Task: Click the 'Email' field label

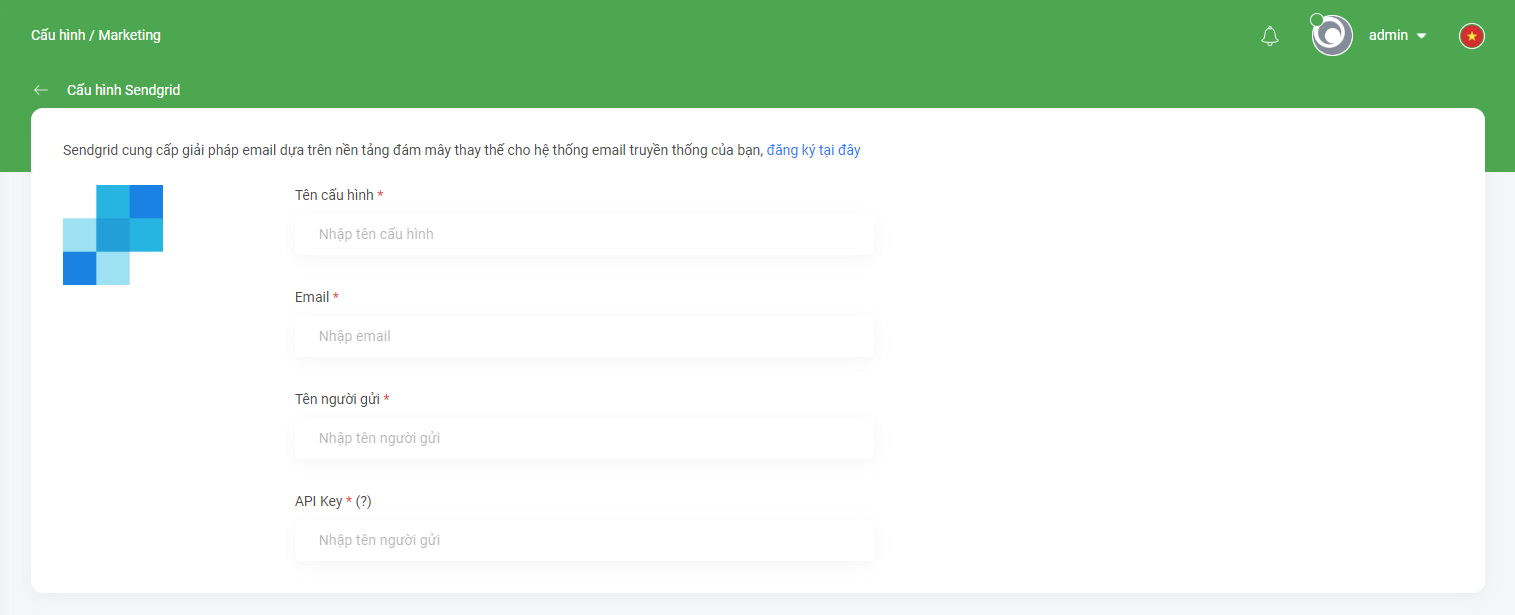Action: 312,297
